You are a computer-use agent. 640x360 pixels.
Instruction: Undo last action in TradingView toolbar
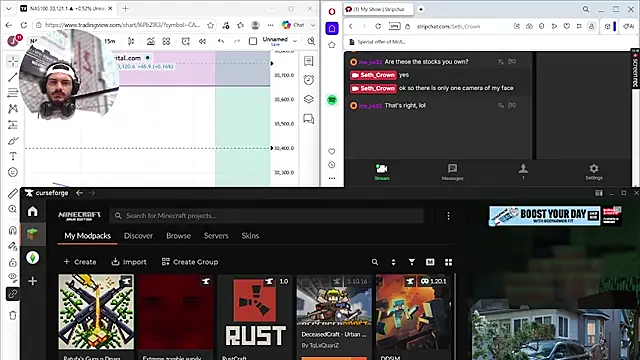click(x=221, y=41)
